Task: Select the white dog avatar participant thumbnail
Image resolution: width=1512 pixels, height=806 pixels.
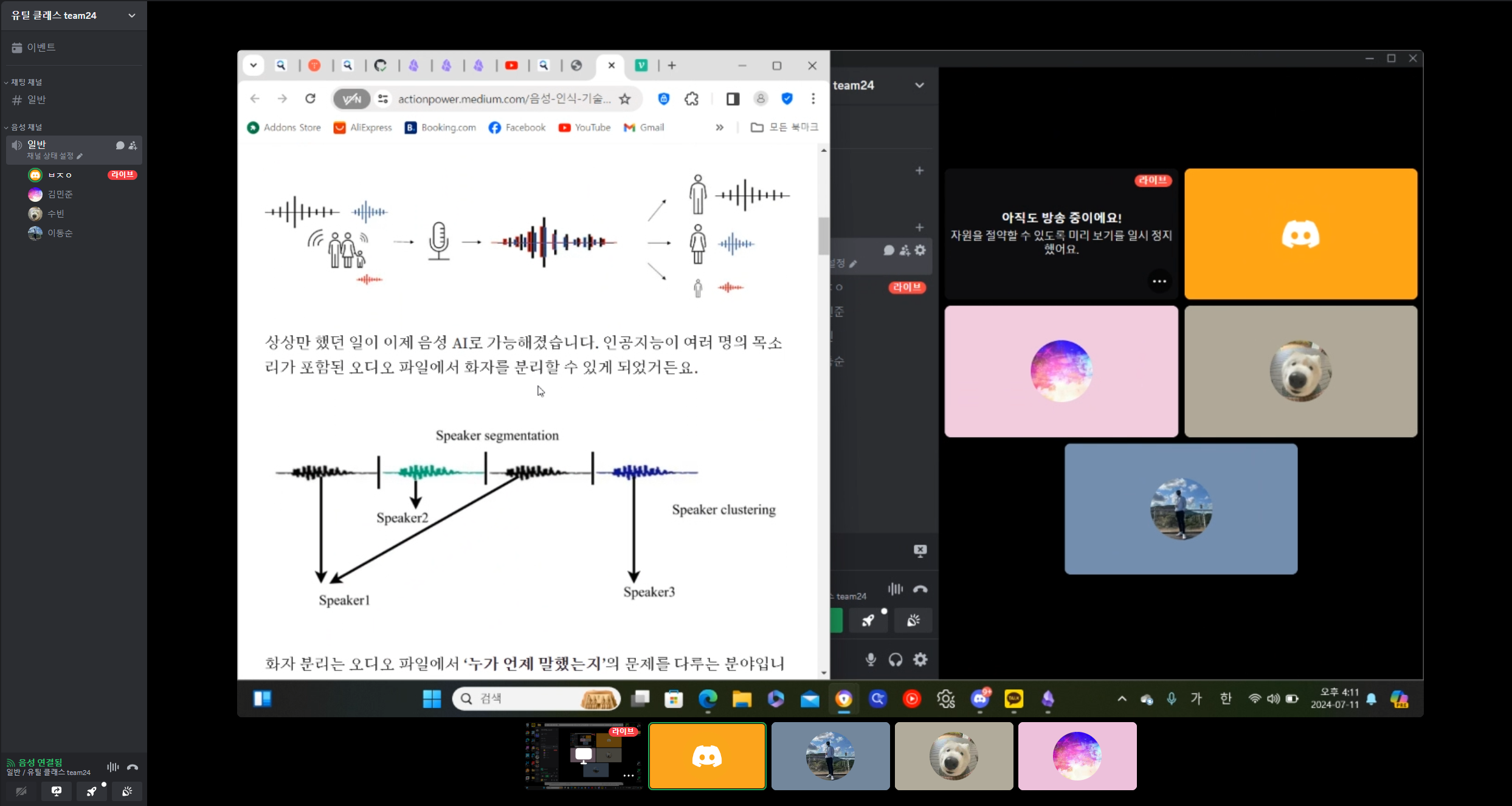Action: [953, 756]
